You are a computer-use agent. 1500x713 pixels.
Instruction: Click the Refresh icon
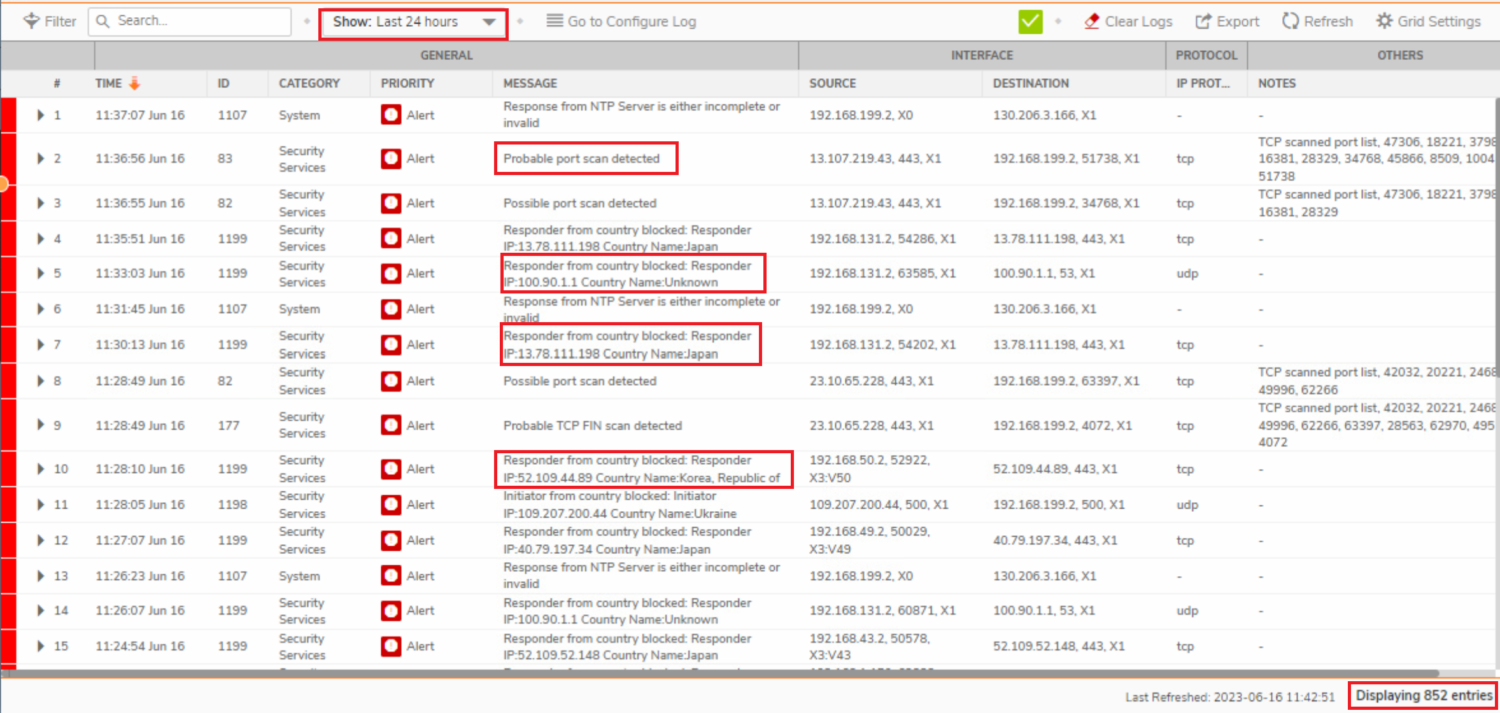coord(1290,21)
